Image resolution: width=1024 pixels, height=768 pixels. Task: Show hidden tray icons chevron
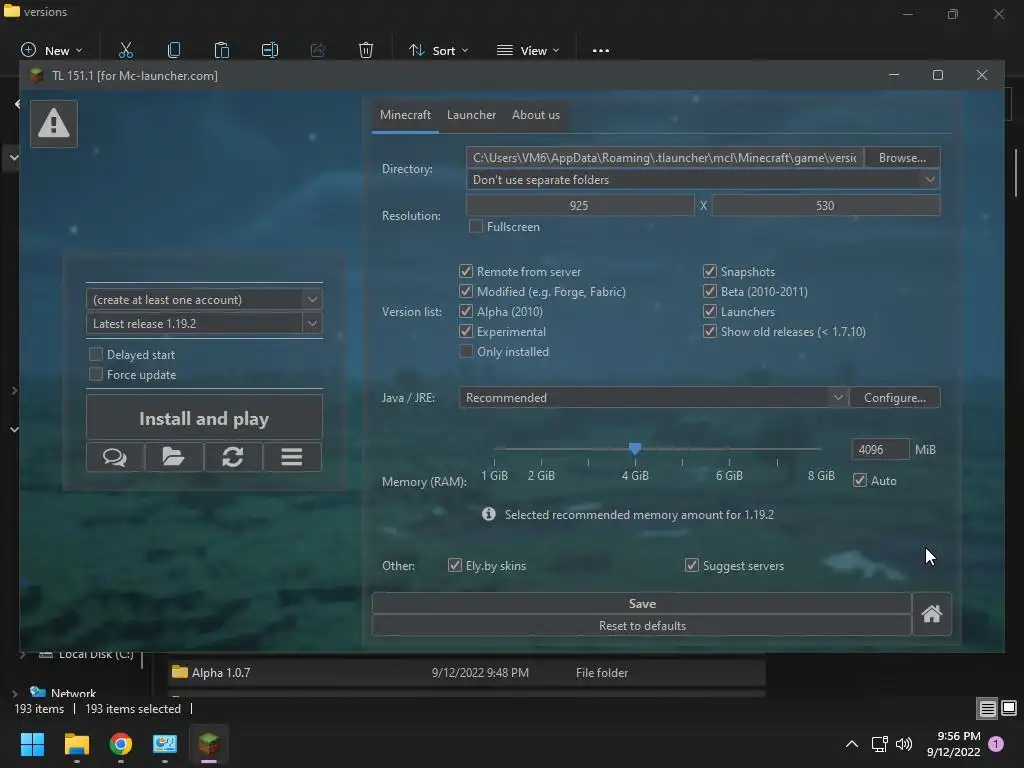tap(852, 744)
